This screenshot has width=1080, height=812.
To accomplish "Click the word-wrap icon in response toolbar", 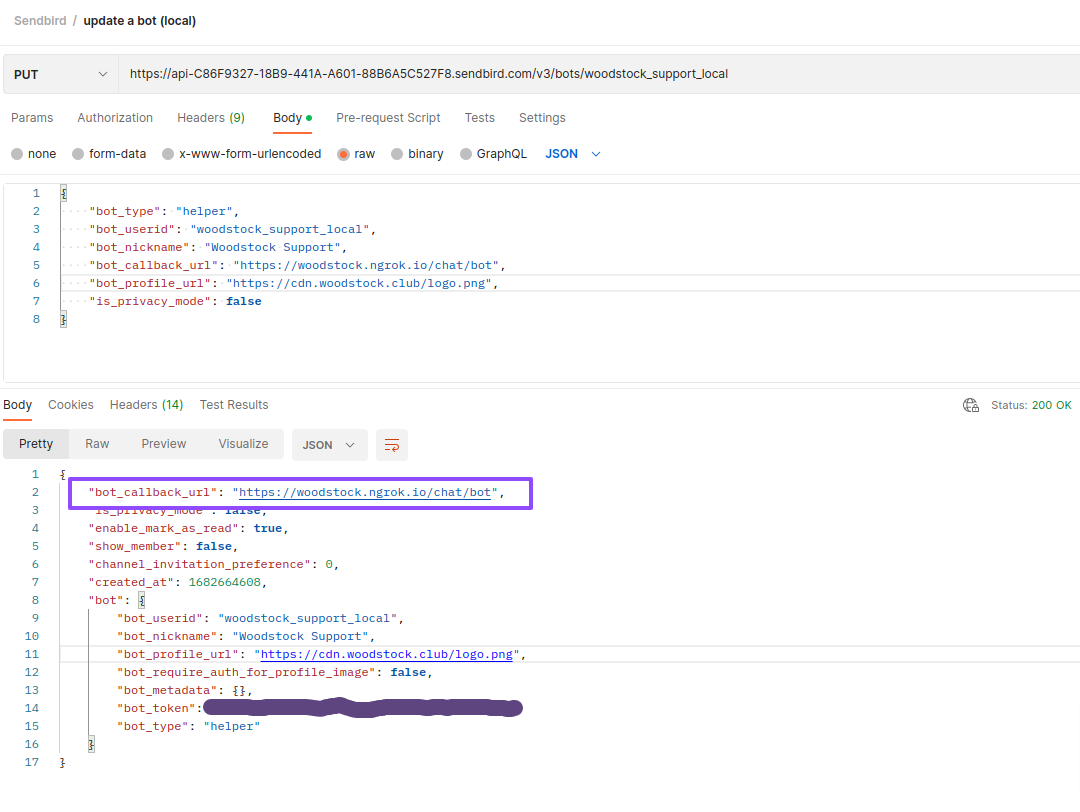I will click(x=392, y=445).
